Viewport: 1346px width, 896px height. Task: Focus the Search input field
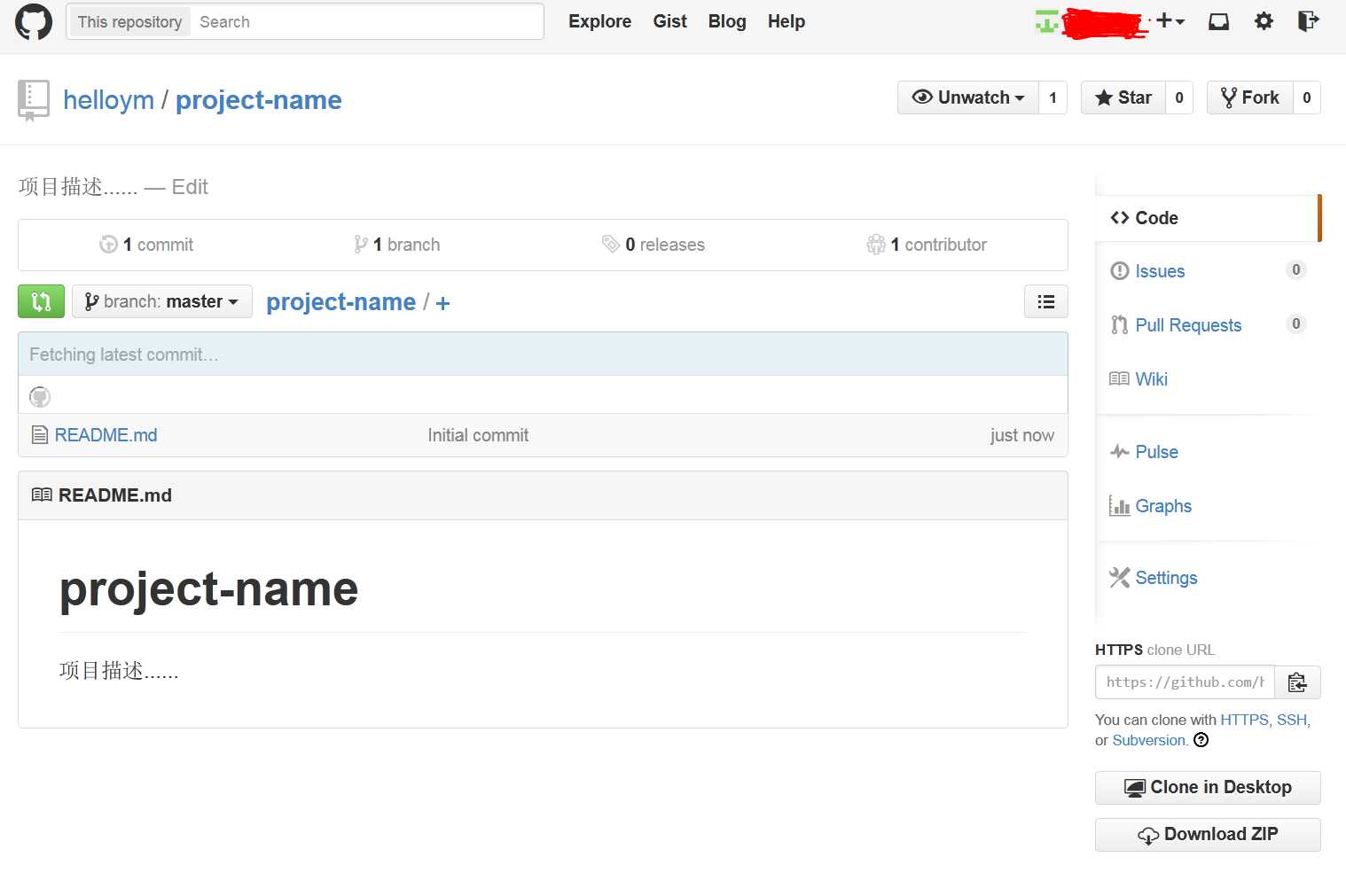(366, 22)
